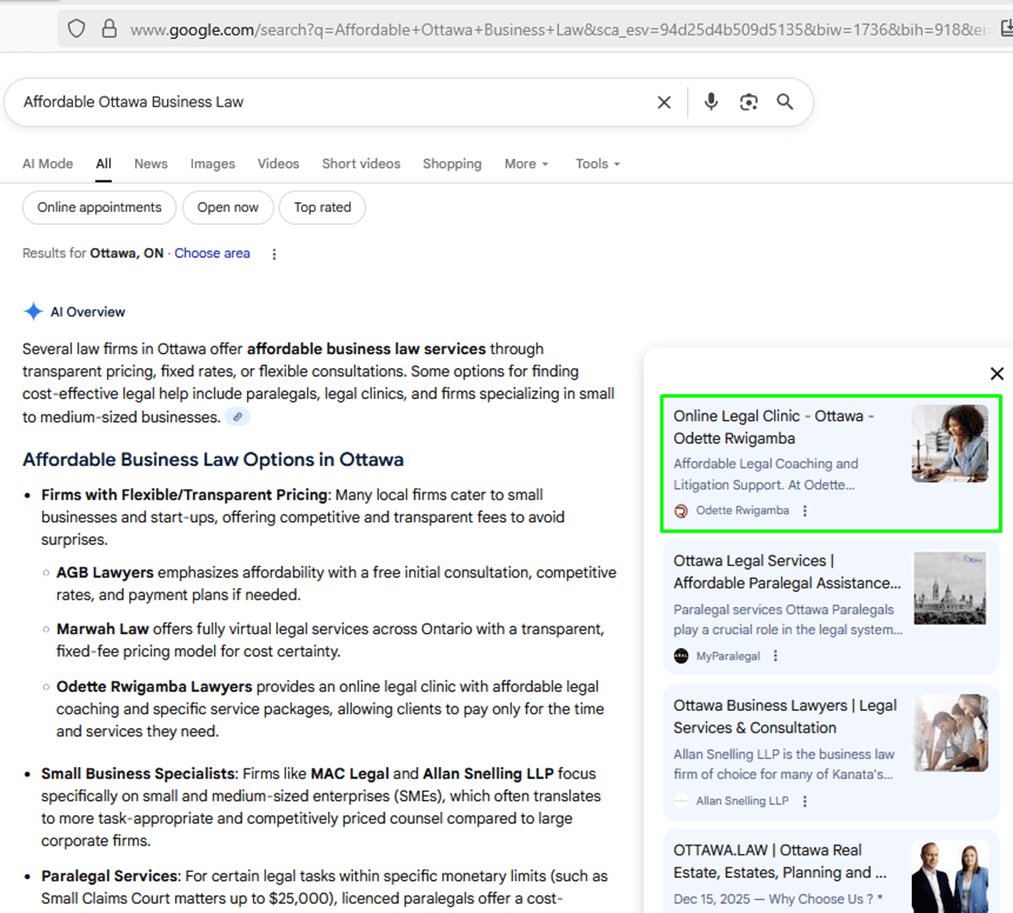Open the AI Overview source link chip
Image resolution: width=1013 pixels, height=913 pixels.
tap(237, 417)
